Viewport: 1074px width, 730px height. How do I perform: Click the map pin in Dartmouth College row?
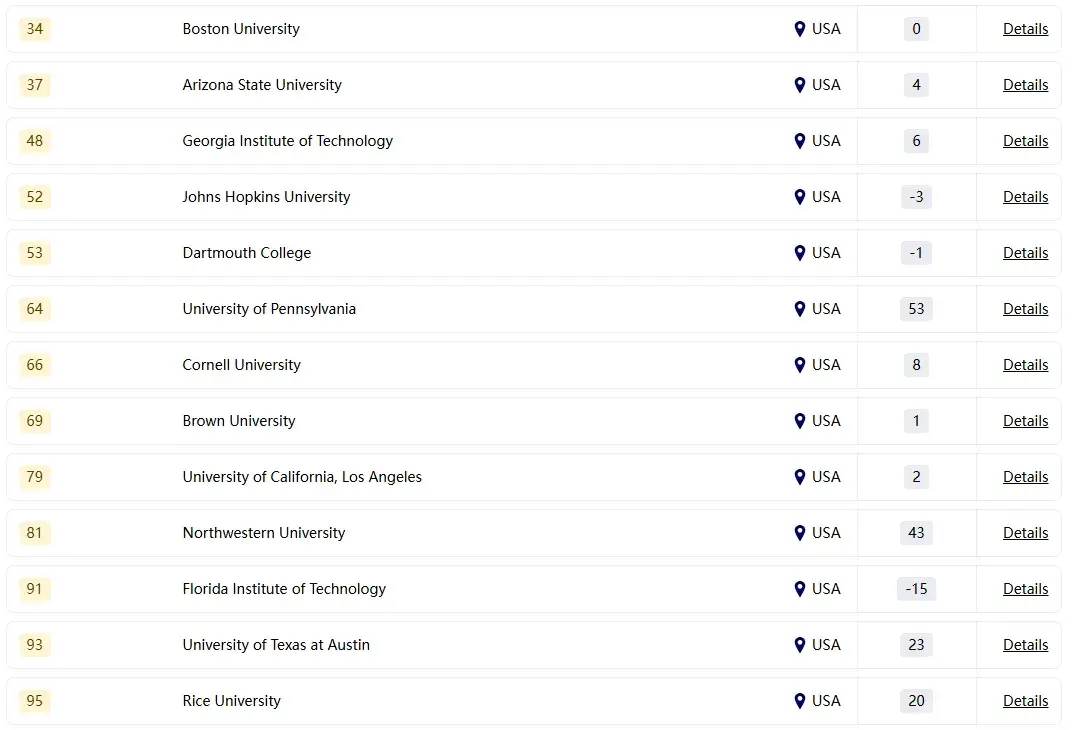(x=799, y=253)
